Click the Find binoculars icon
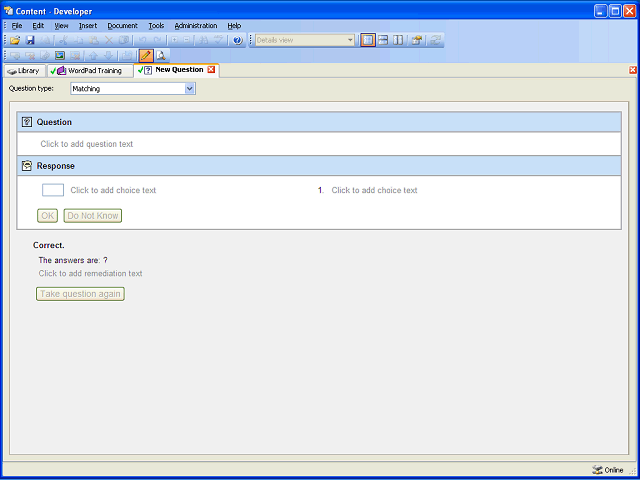This screenshot has height=480, width=640. [204, 40]
